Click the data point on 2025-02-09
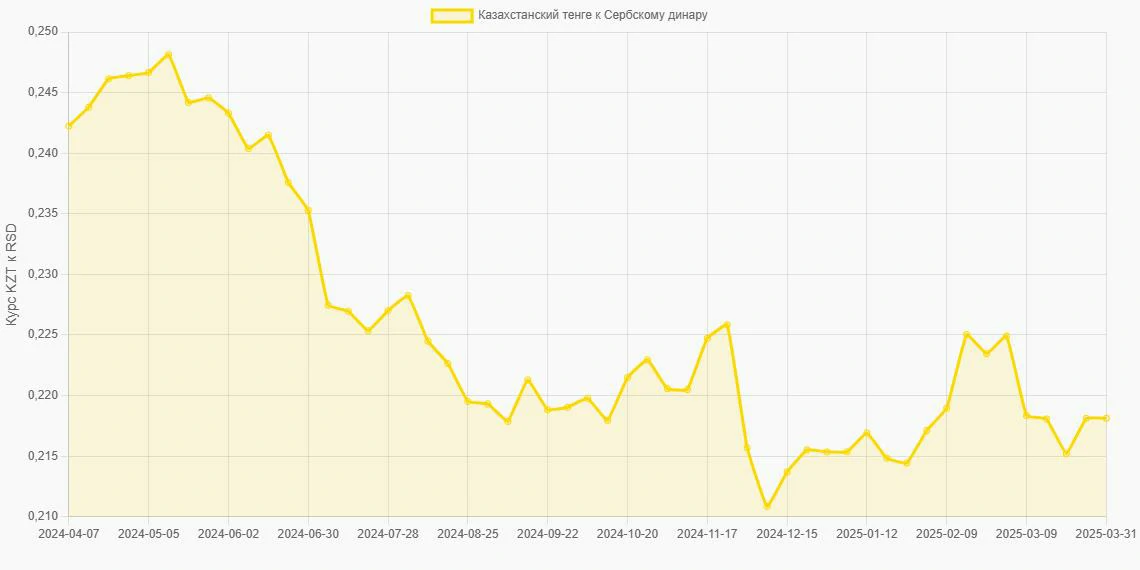 (946, 408)
